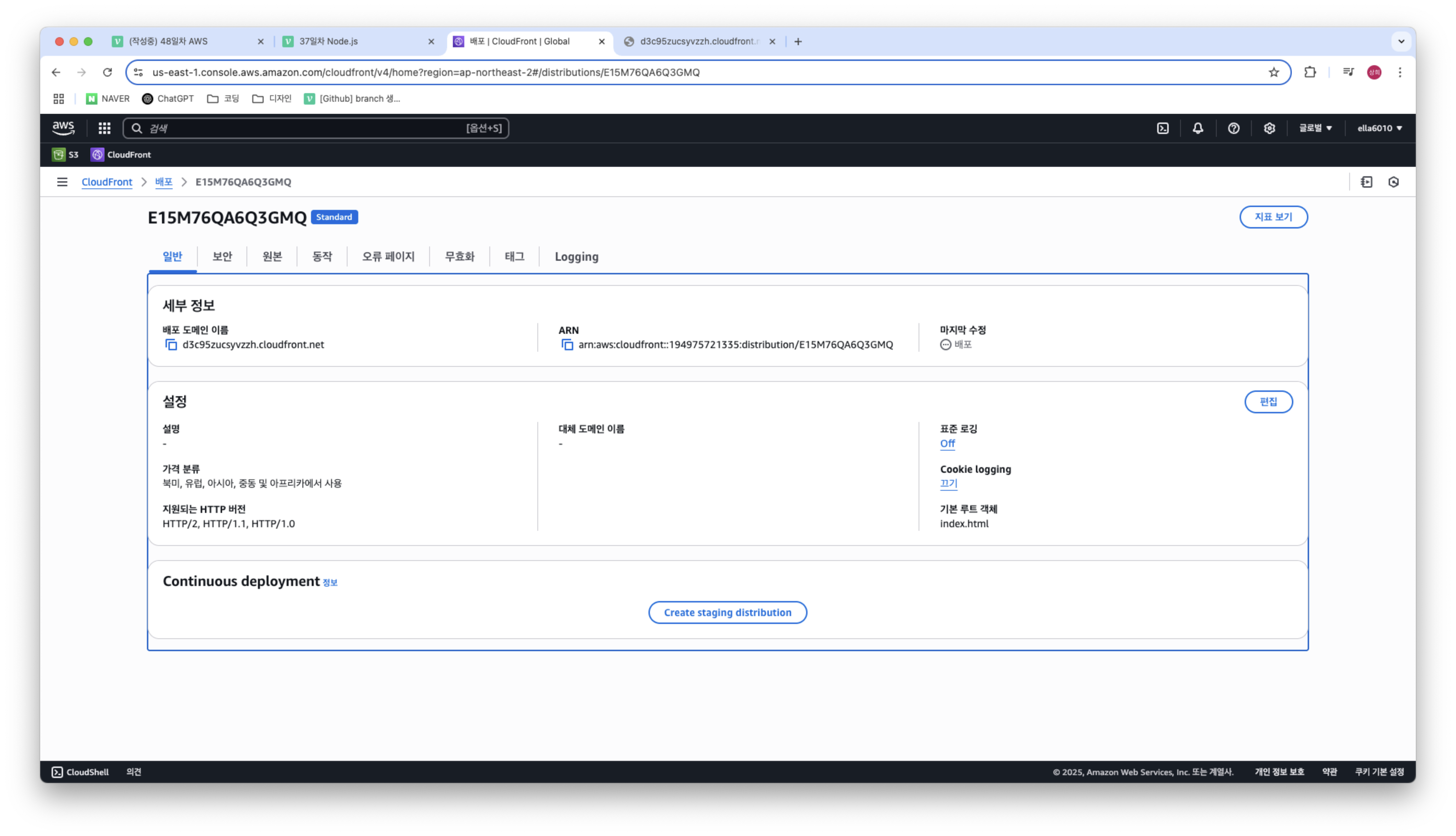The width and height of the screenshot is (1456, 836).
Task: Select the d3c95zucsyvzzh.cloudfront.net domain text
Action: [253, 345]
